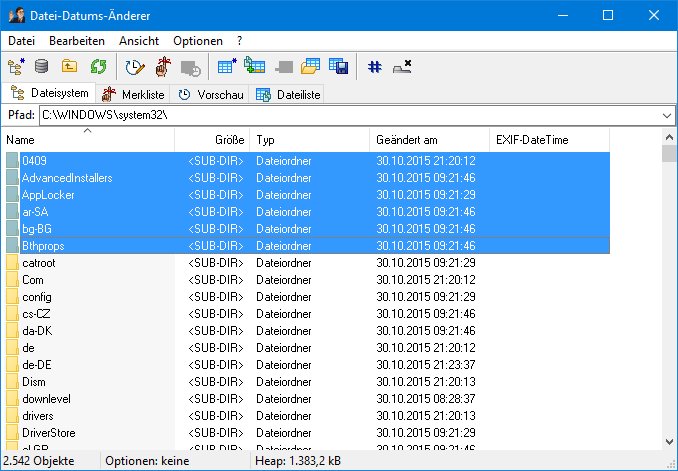Sort by the Größe column header
Viewport: 678px width, 471px height.
229,140
